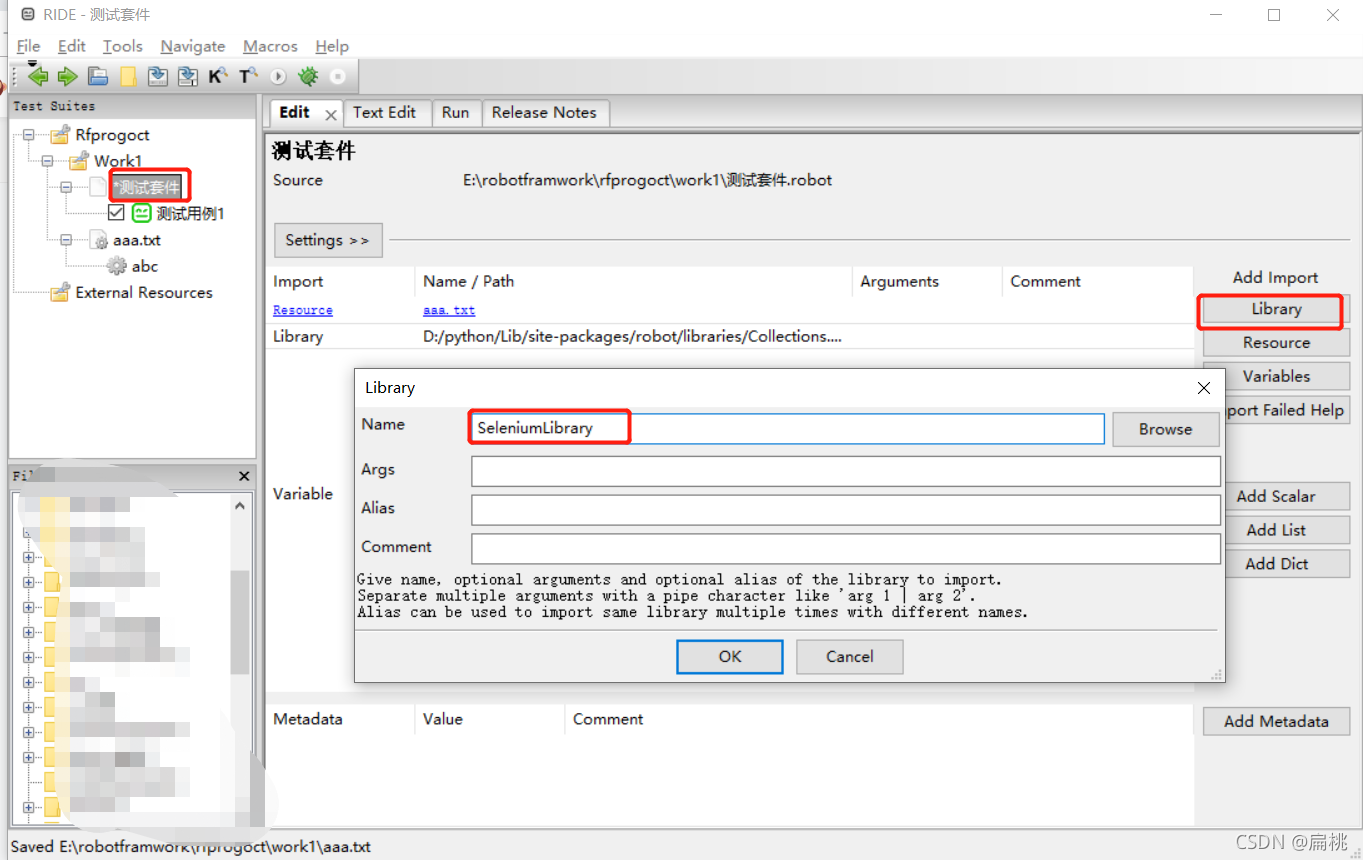Screen dimensions: 1363x860
Task: Open a test suite with the folder icon
Action: click(x=97, y=76)
